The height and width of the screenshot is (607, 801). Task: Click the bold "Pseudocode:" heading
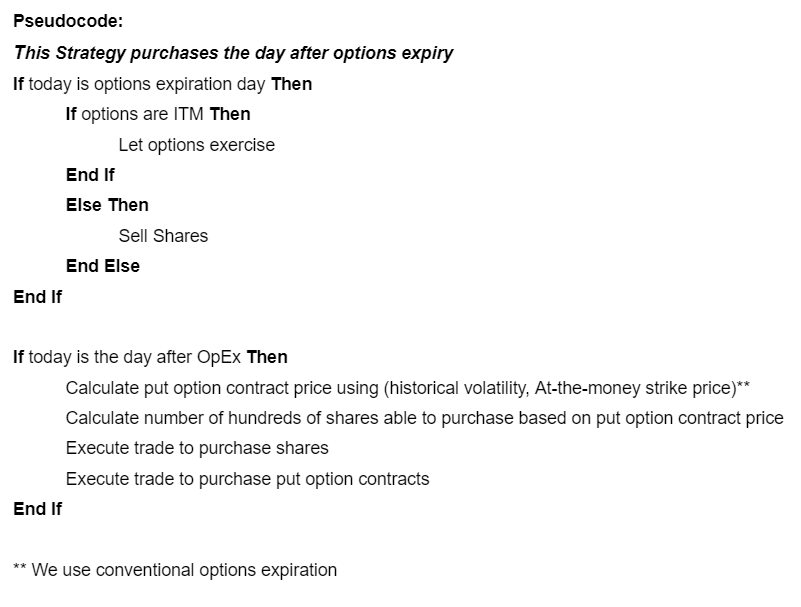[x=68, y=22]
